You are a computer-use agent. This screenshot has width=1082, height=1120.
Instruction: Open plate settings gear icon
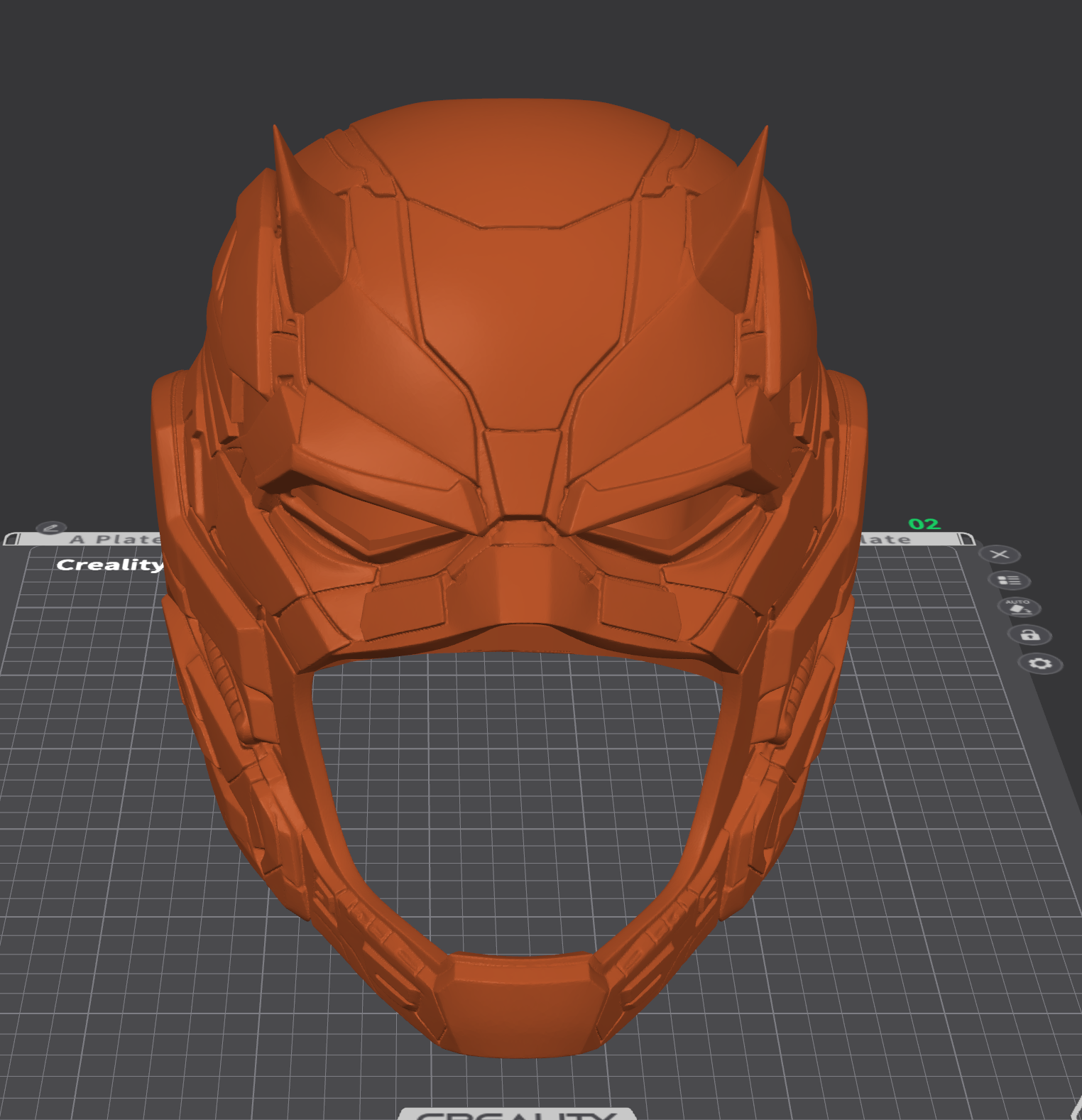click(x=1040, y=663)
